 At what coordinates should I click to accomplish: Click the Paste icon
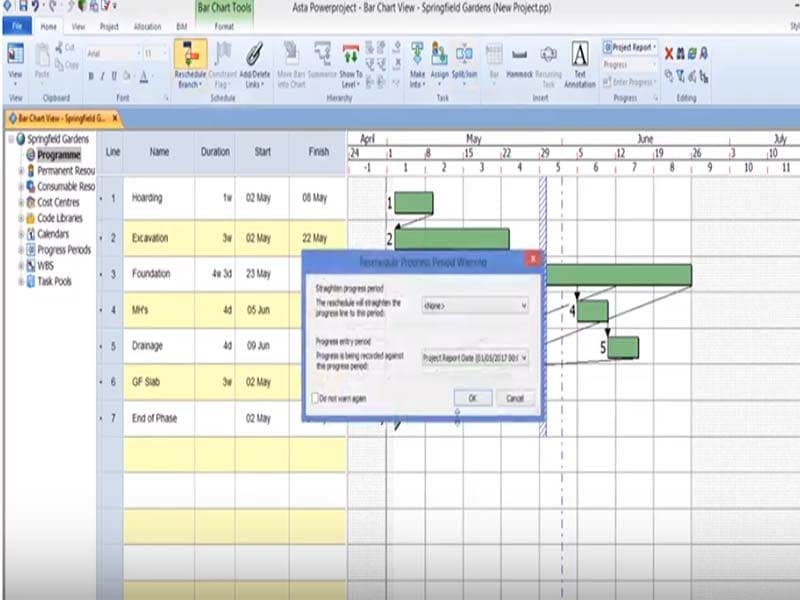pos(42,55)
